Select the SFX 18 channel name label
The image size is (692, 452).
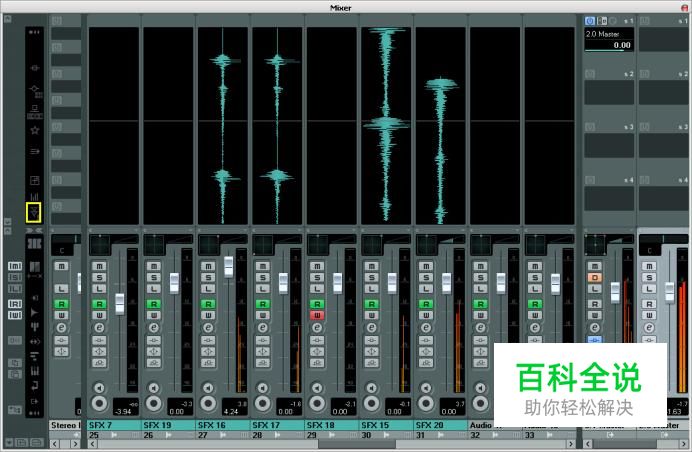pos(331,425)
